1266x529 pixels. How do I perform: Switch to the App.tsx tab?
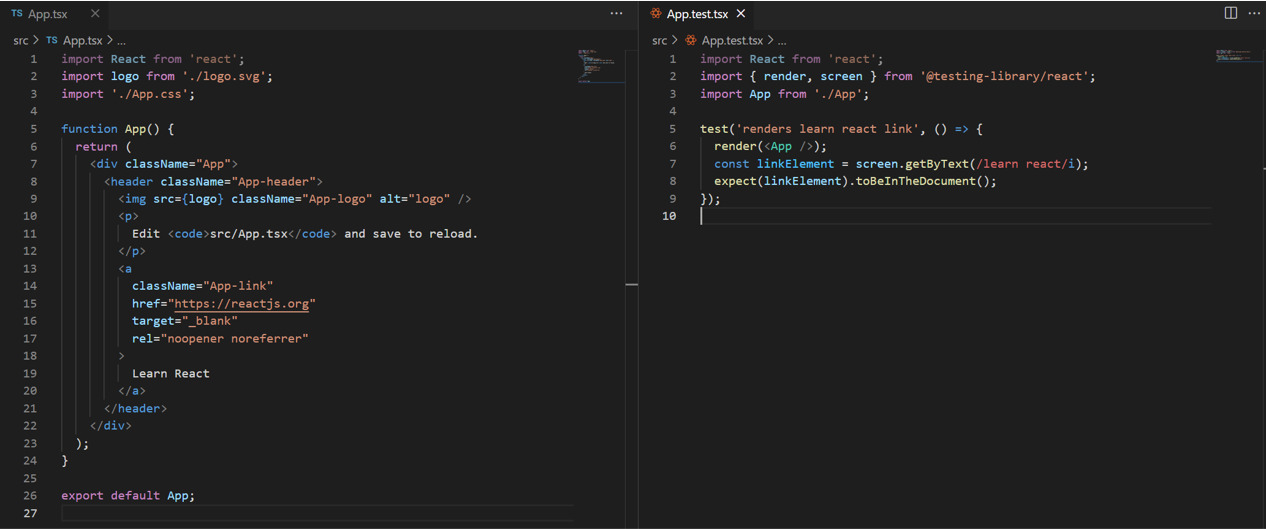[x=47, y=14]
